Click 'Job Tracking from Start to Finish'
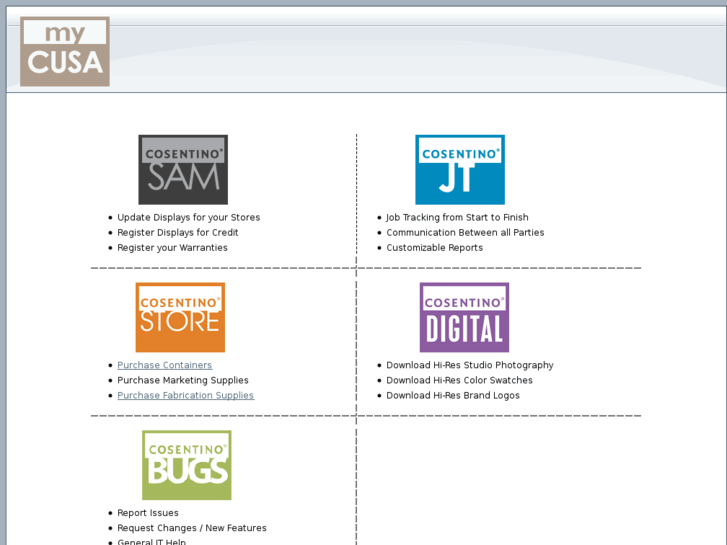 click(457, 217)
